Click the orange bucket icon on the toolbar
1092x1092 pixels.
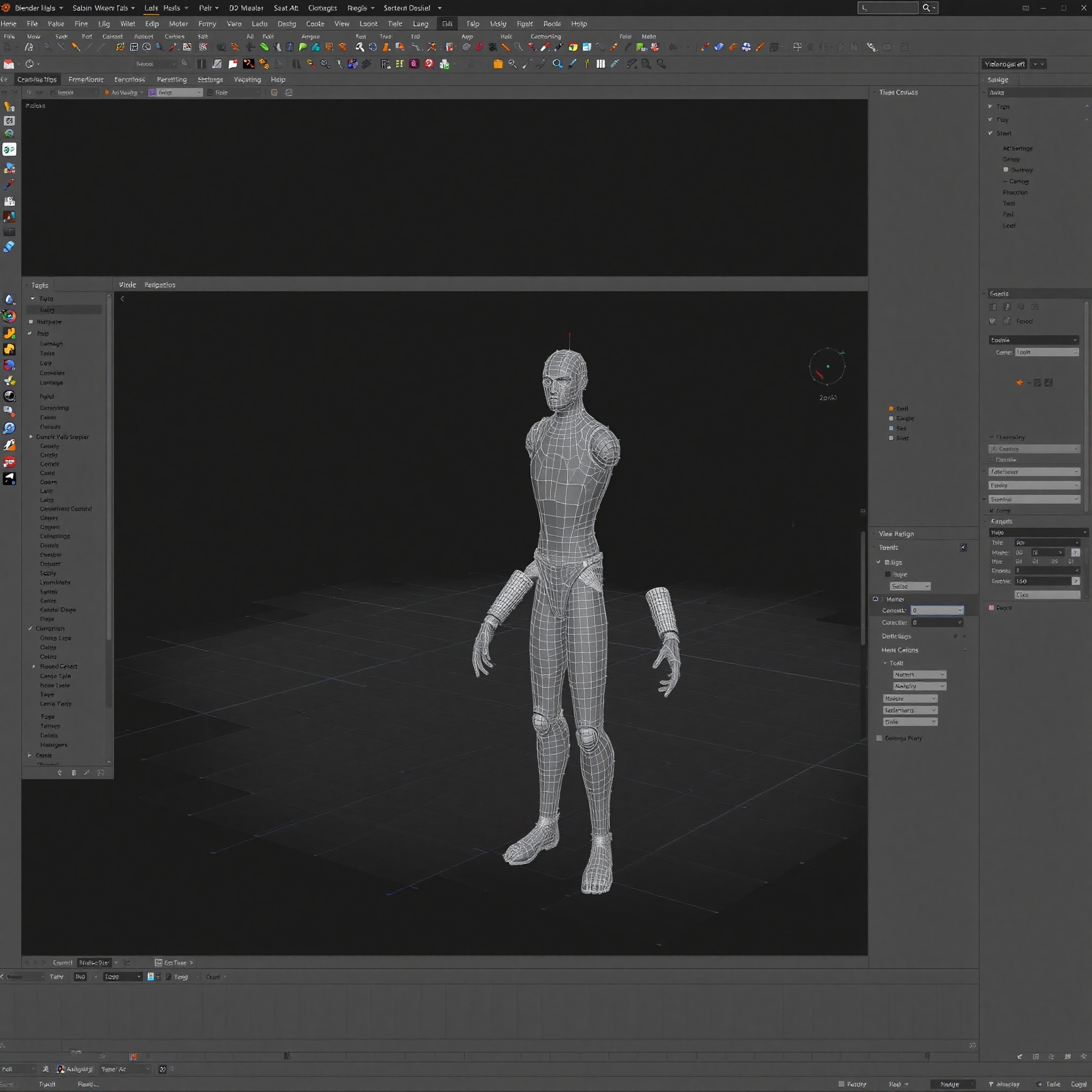[x=498, y=64]
